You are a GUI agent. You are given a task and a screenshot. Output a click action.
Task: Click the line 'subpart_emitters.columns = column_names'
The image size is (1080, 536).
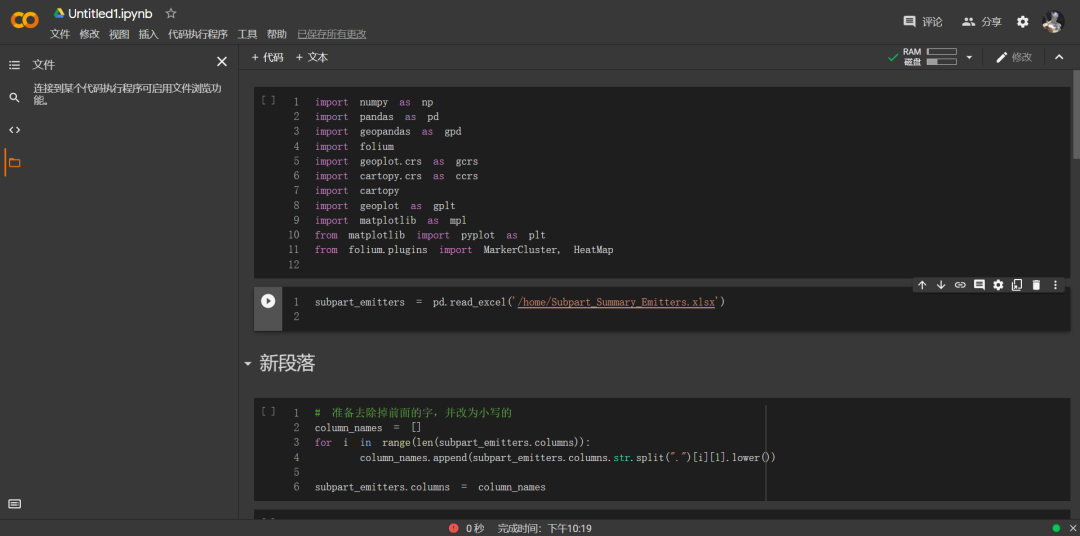(430, 487)
